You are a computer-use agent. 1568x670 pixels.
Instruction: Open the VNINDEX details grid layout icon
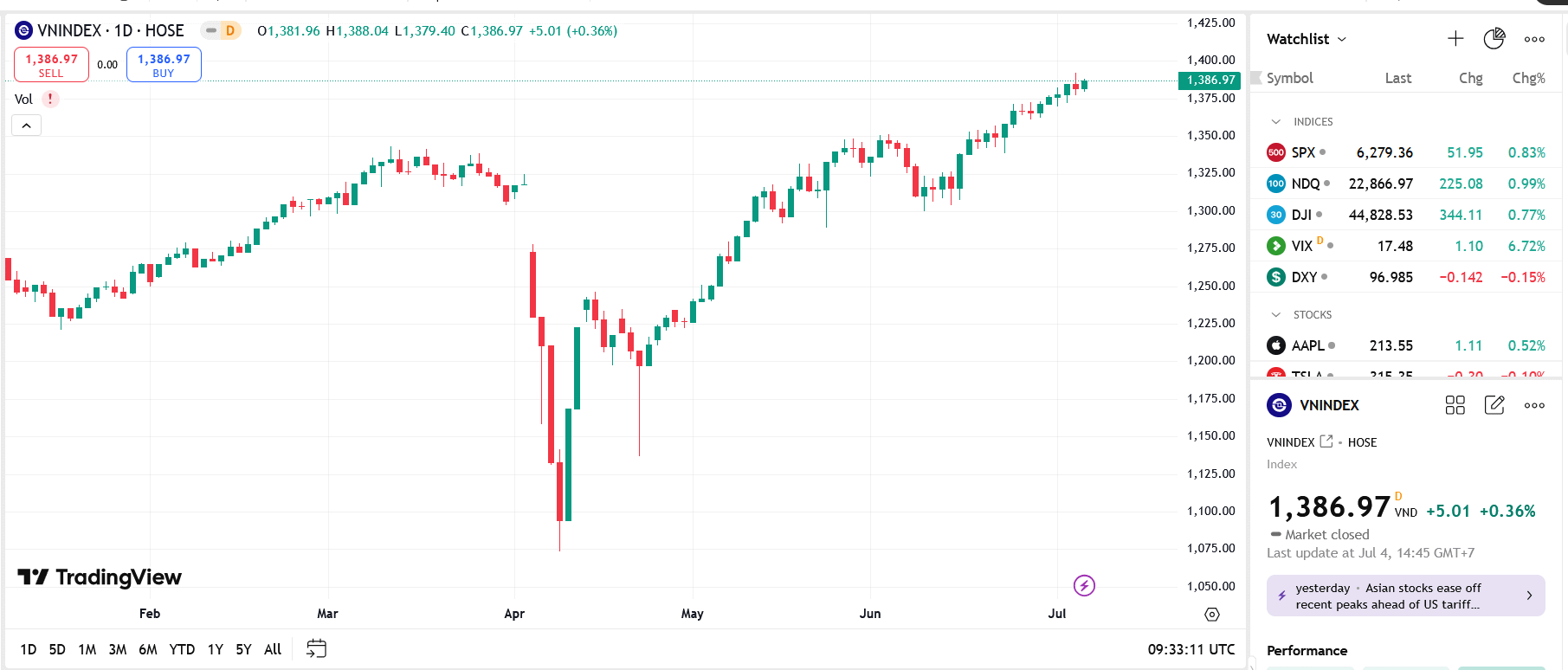click(x=1455, y=405)
